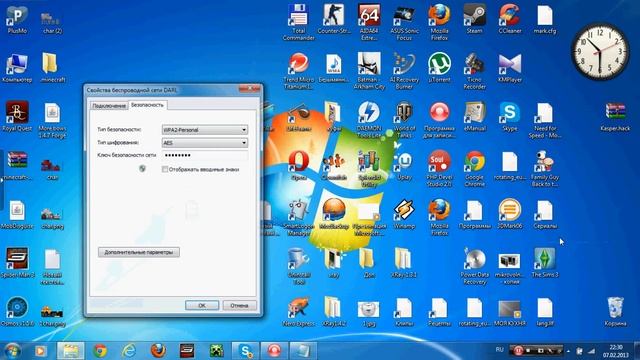Select the Winamp desktop icon

click(x=404, y=215)
